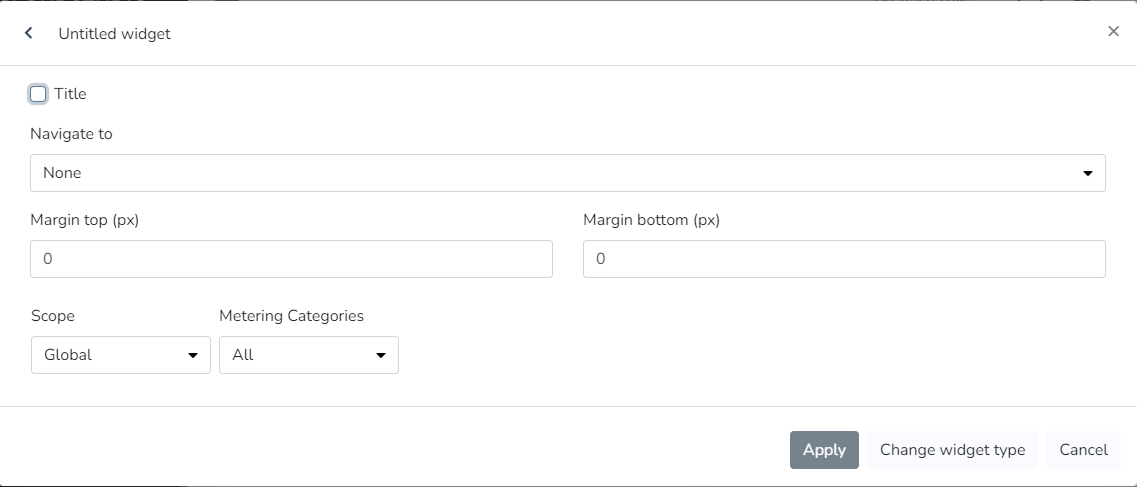The width and height of the screenshot is (1137, 487).
Task: Click the Navigate to field label
Action: [x=71, y=134]
